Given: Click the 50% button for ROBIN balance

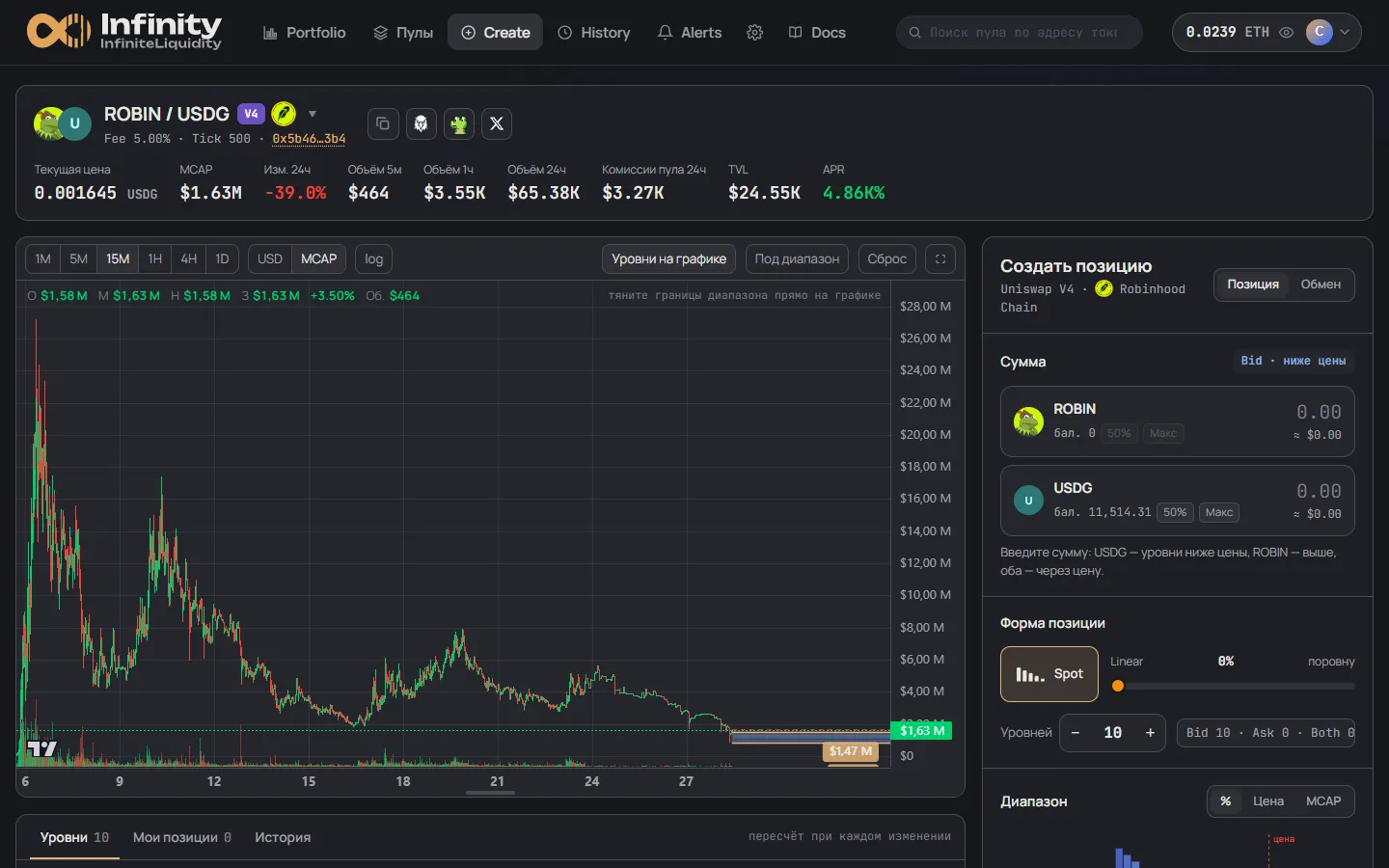Looking at the screenshot, I should click(x=1119, y=433).
